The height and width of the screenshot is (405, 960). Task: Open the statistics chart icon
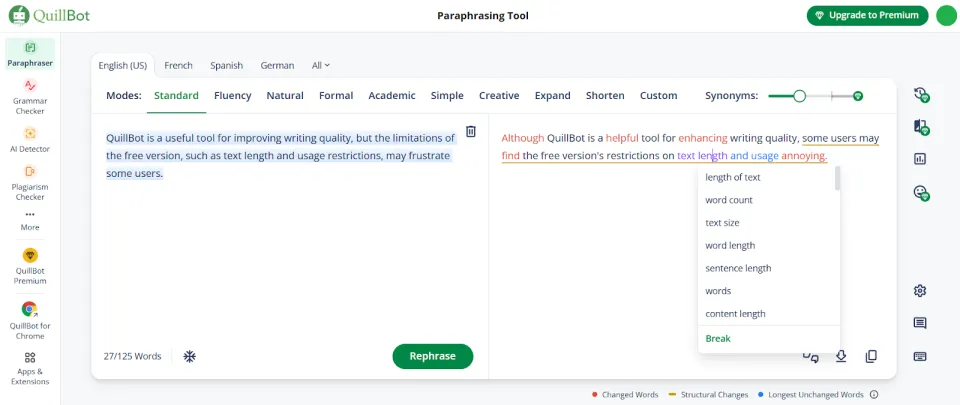[920, 159]
